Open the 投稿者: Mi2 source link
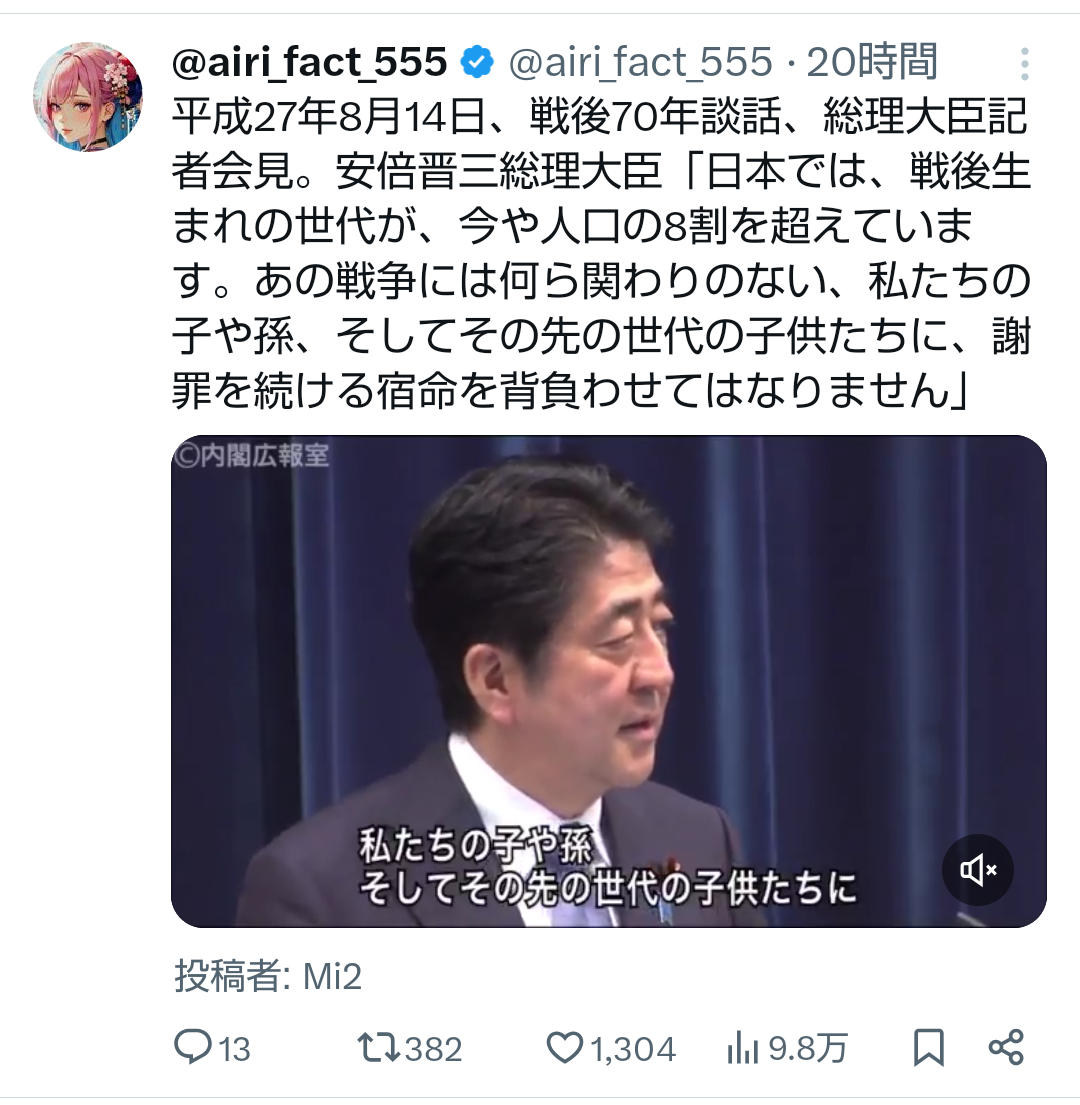This screenshot has height=1105, width=1080. point(268,977)
